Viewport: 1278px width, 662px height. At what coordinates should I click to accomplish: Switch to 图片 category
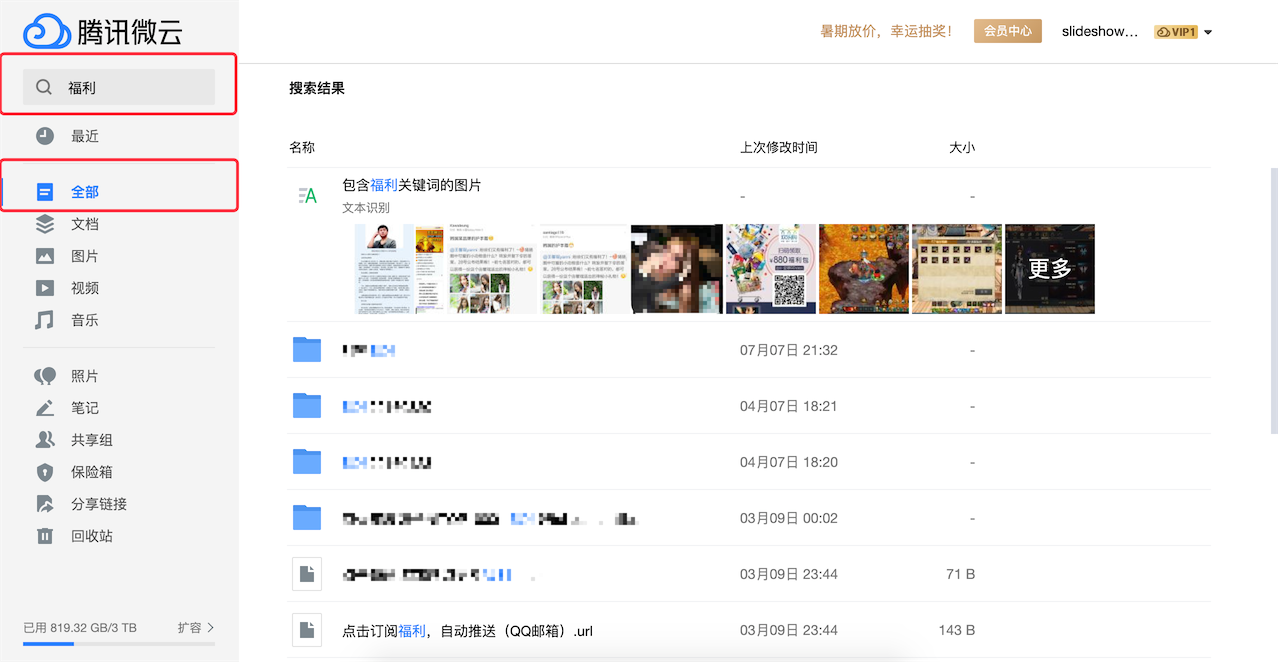(x=85, y=256)
